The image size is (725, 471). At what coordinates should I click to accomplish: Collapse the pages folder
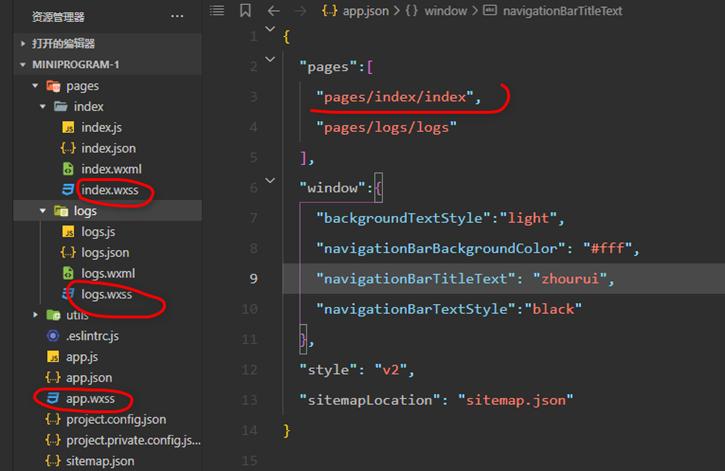pyautogui.click(x=35, y=86)
